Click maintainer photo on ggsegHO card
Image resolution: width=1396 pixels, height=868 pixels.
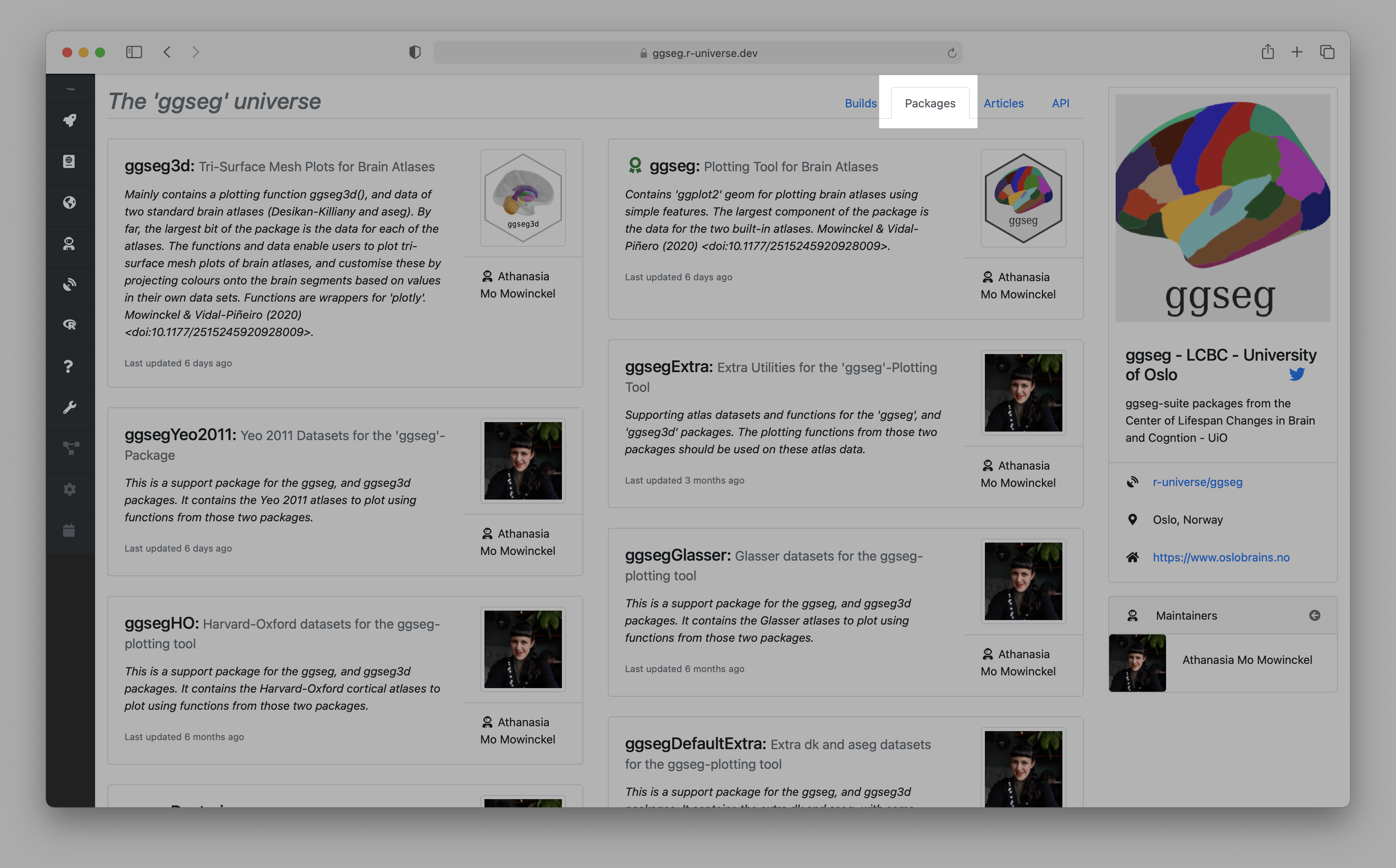(x=523, y=649)
